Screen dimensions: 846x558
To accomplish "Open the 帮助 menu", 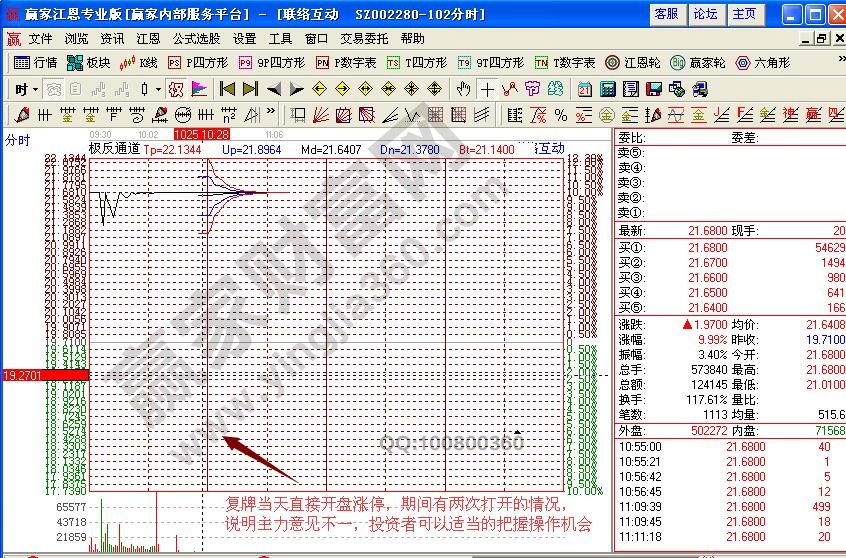I will (x=413, y=39).
